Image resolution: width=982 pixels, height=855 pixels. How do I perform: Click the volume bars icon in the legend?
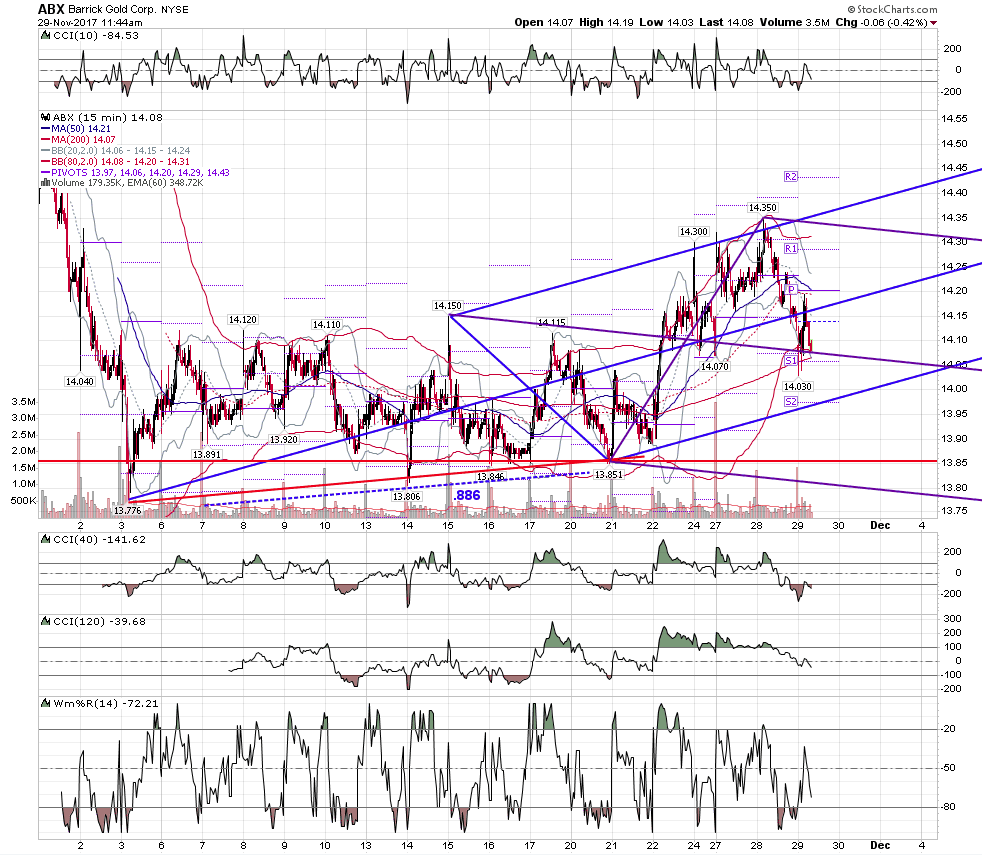(x=46, y=183)
